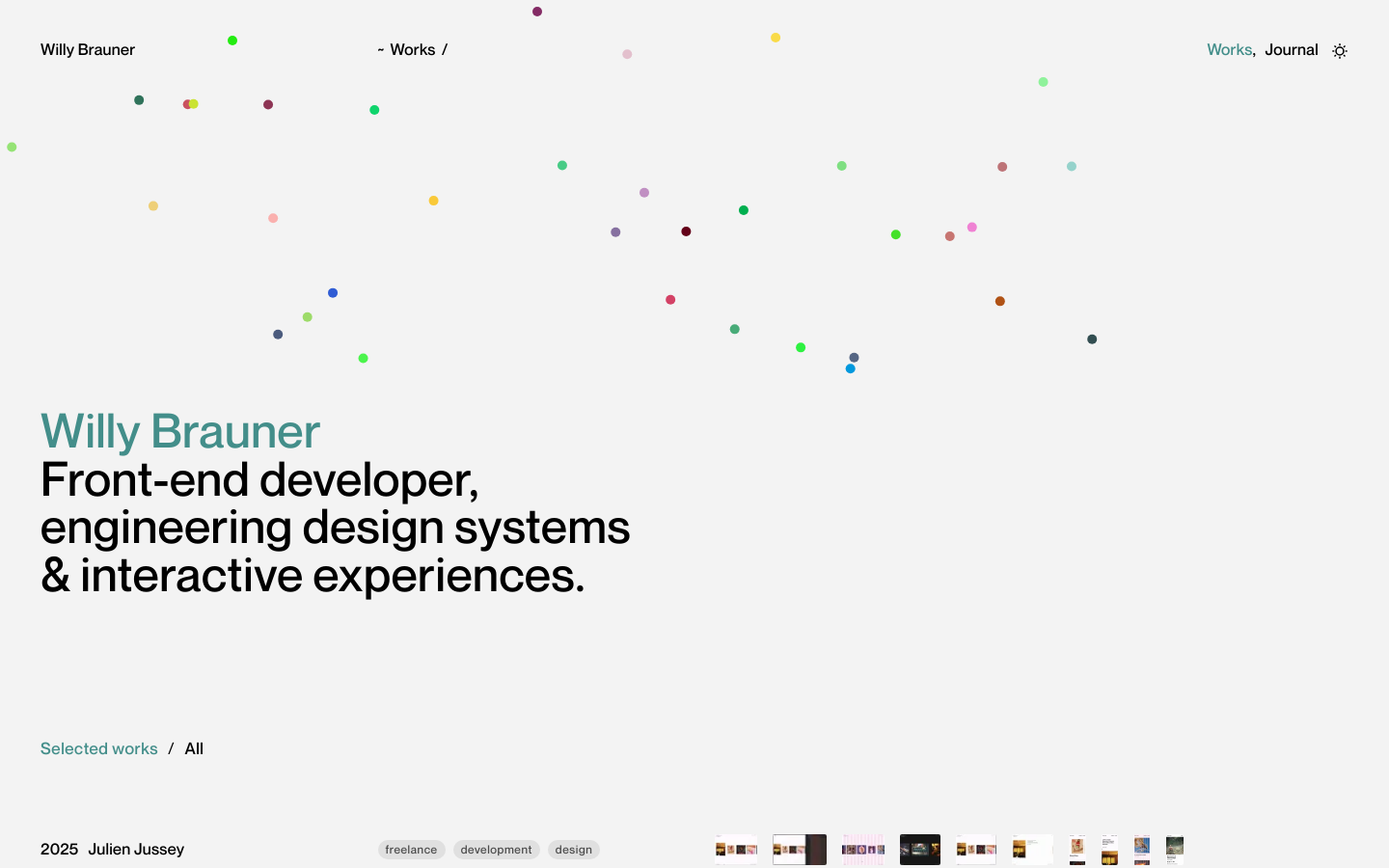Viewport: 1389px width, 868px height.
Task: Open the dark background thumbnail
Action: click(x=919, y=850)
